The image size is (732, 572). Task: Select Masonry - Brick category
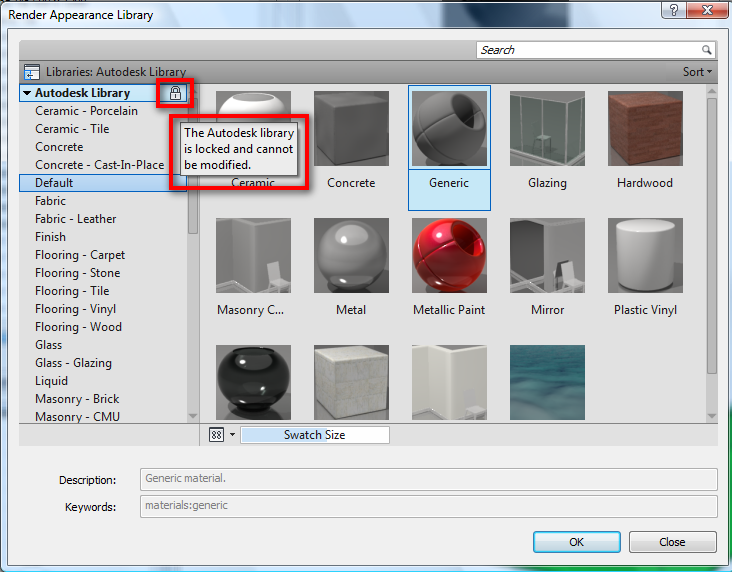(77, 399)
